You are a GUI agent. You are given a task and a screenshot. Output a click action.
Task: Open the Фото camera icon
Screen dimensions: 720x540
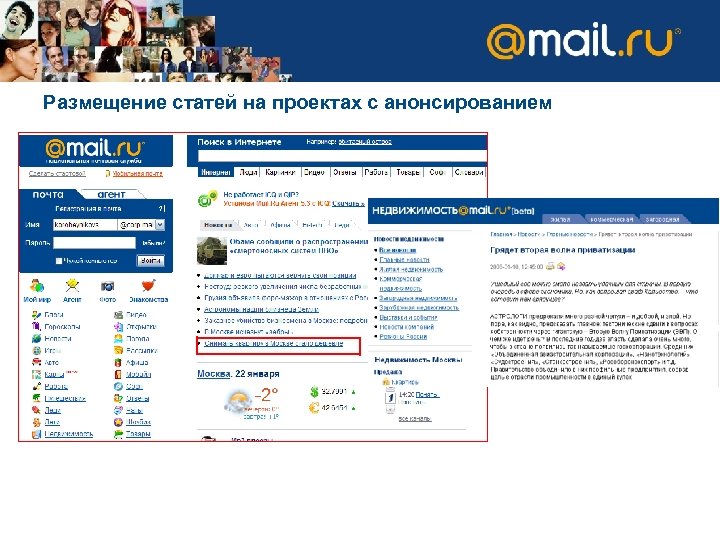pos(107,287)
